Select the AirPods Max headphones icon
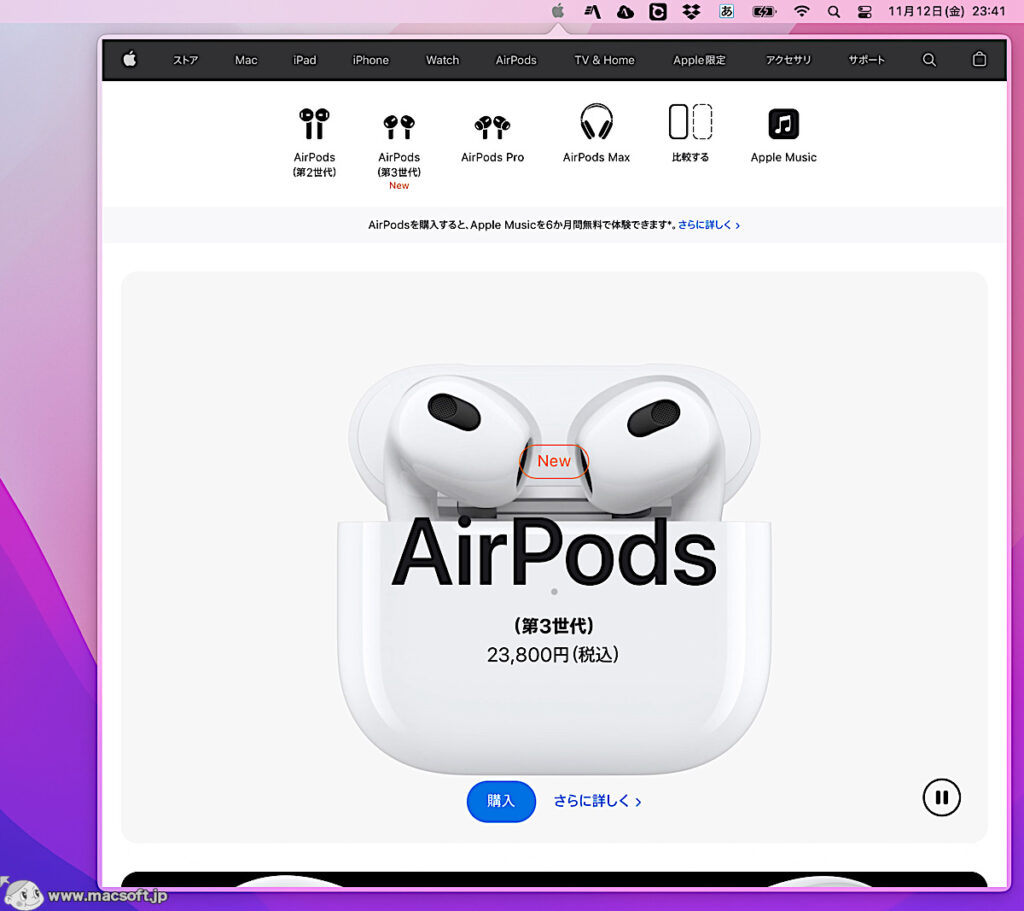Image resolution: width=1024 pixels, height=911 pixels. 596,121
